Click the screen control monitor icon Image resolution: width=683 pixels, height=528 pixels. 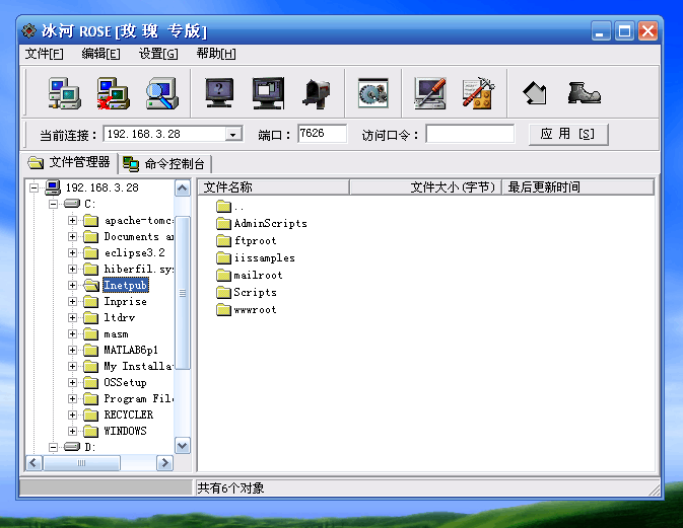click(x=268, y=93)
